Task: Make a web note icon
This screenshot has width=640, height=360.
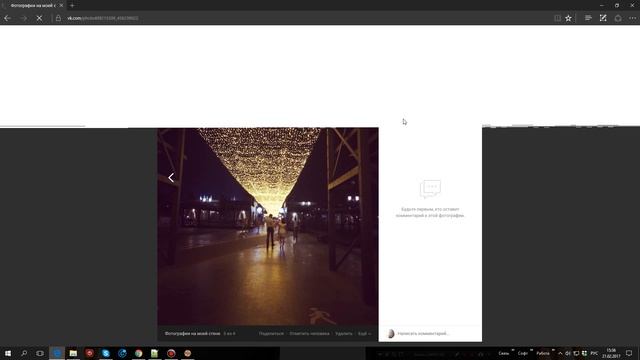Action: pyautogui.click(x=603, y=18)
